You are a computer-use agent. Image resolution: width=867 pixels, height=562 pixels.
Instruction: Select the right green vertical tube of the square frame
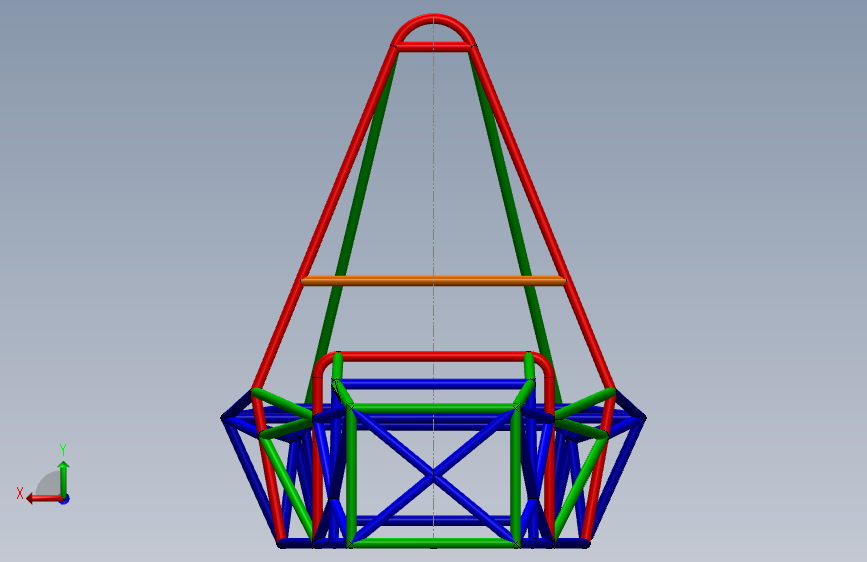(x=516, y=476)
